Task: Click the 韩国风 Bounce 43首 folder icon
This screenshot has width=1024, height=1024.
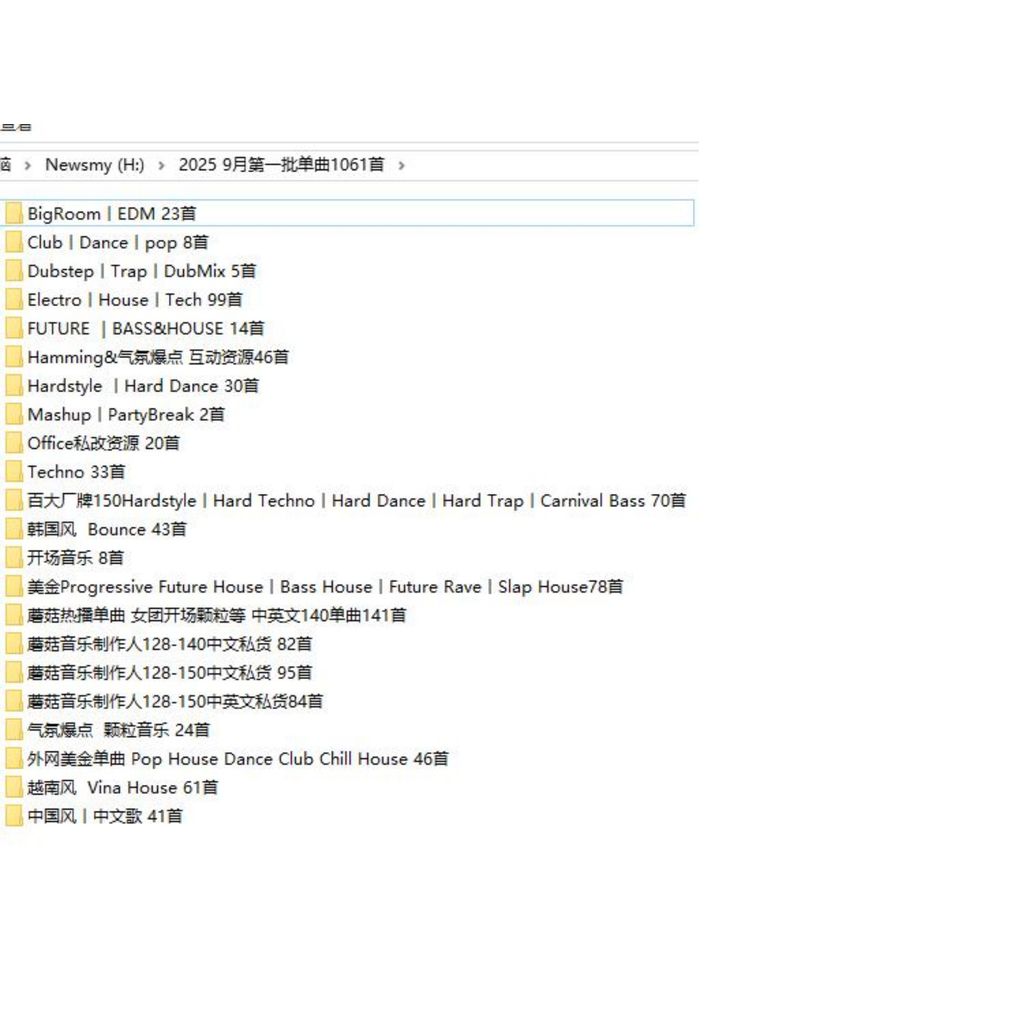Action: 14,530
